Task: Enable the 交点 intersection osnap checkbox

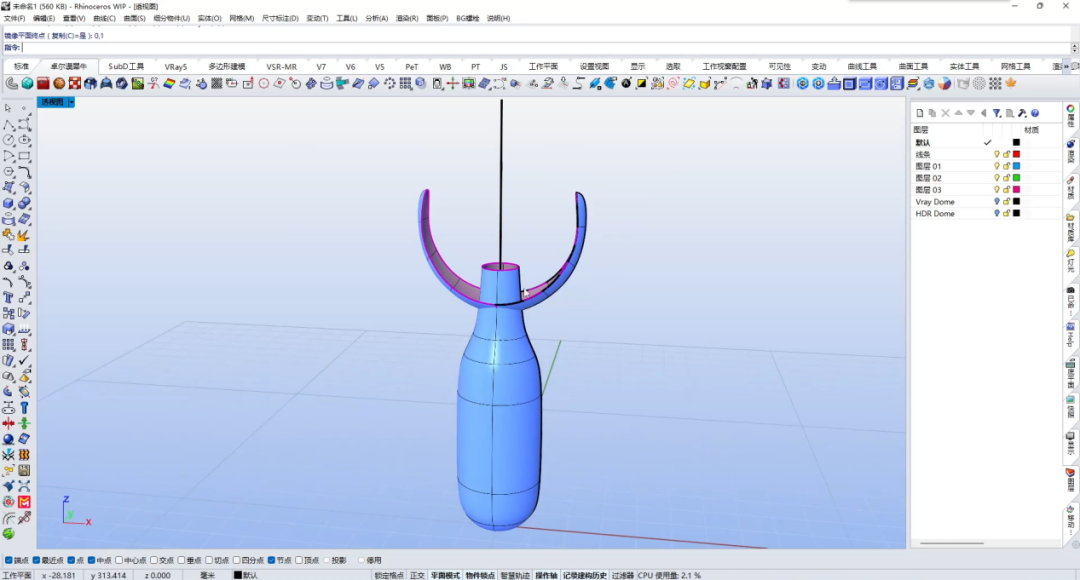Action: (154, 560)
